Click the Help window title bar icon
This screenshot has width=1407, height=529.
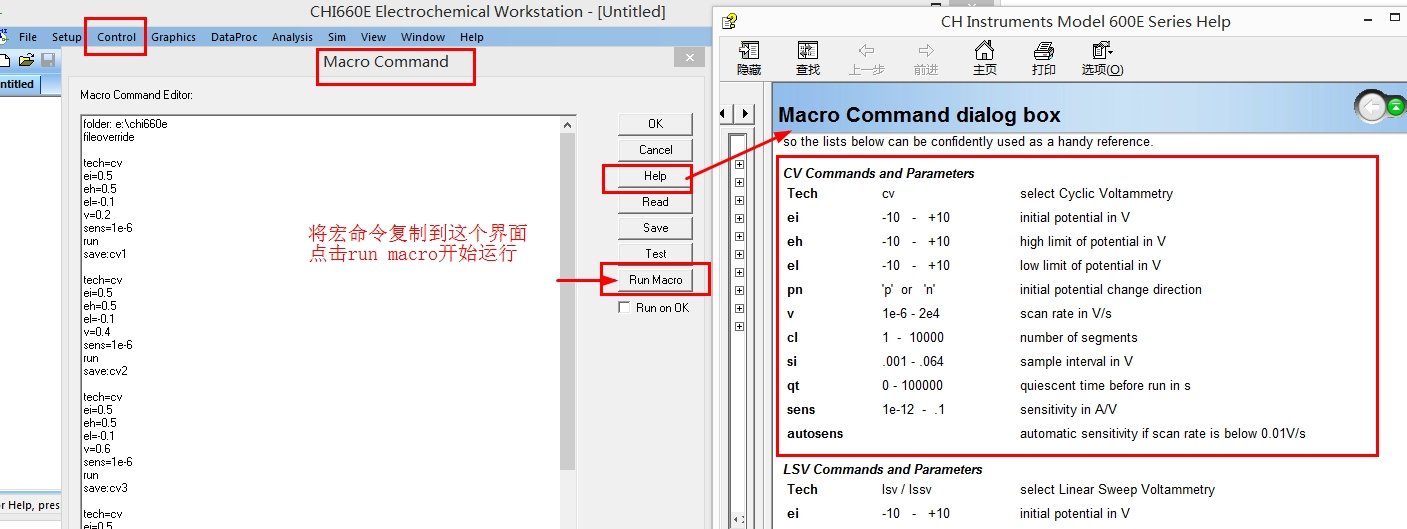(x=730, y=21)
